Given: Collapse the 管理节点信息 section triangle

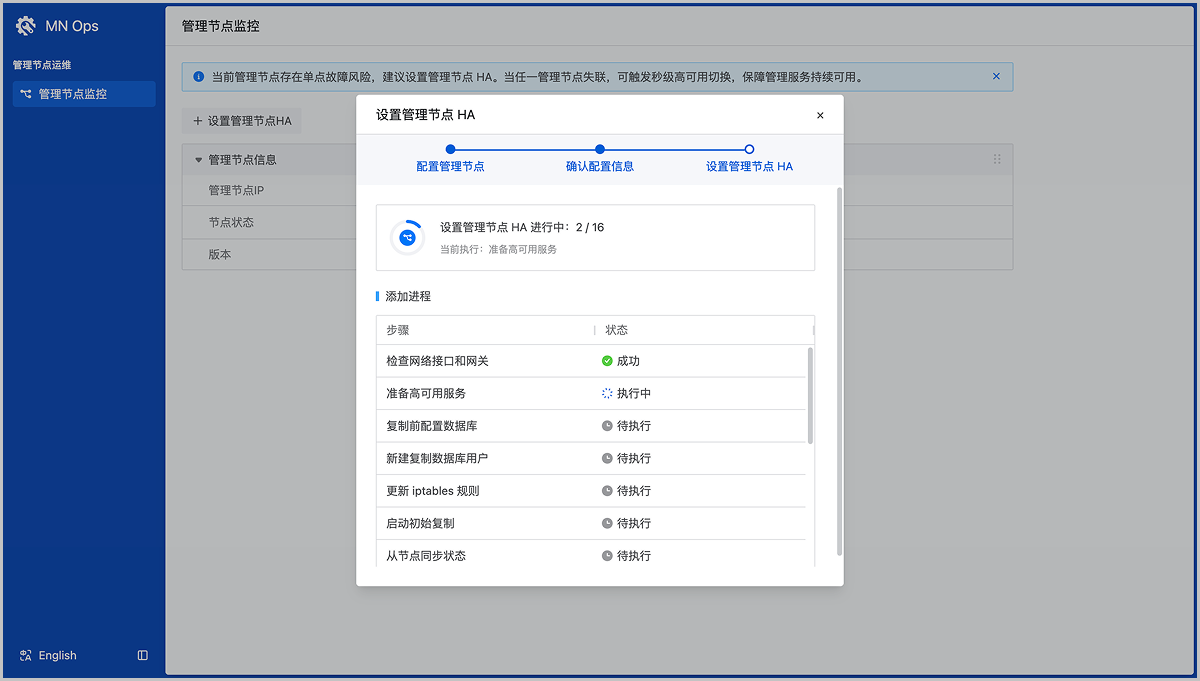Looking at the screenshot, I should pos(198,160).
